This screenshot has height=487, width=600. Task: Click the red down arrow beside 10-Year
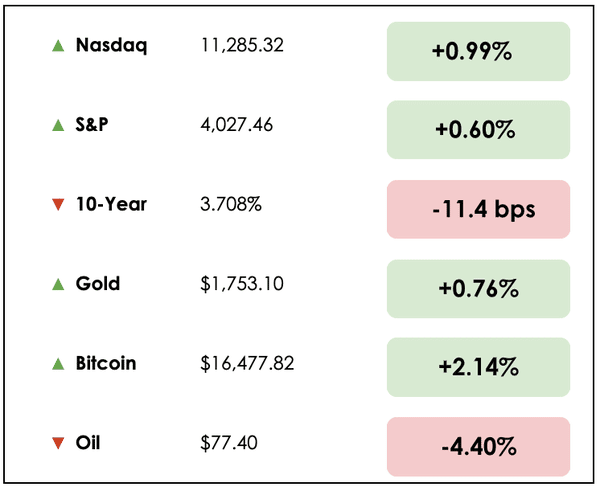pyautogui.click(x=57, y=205)
